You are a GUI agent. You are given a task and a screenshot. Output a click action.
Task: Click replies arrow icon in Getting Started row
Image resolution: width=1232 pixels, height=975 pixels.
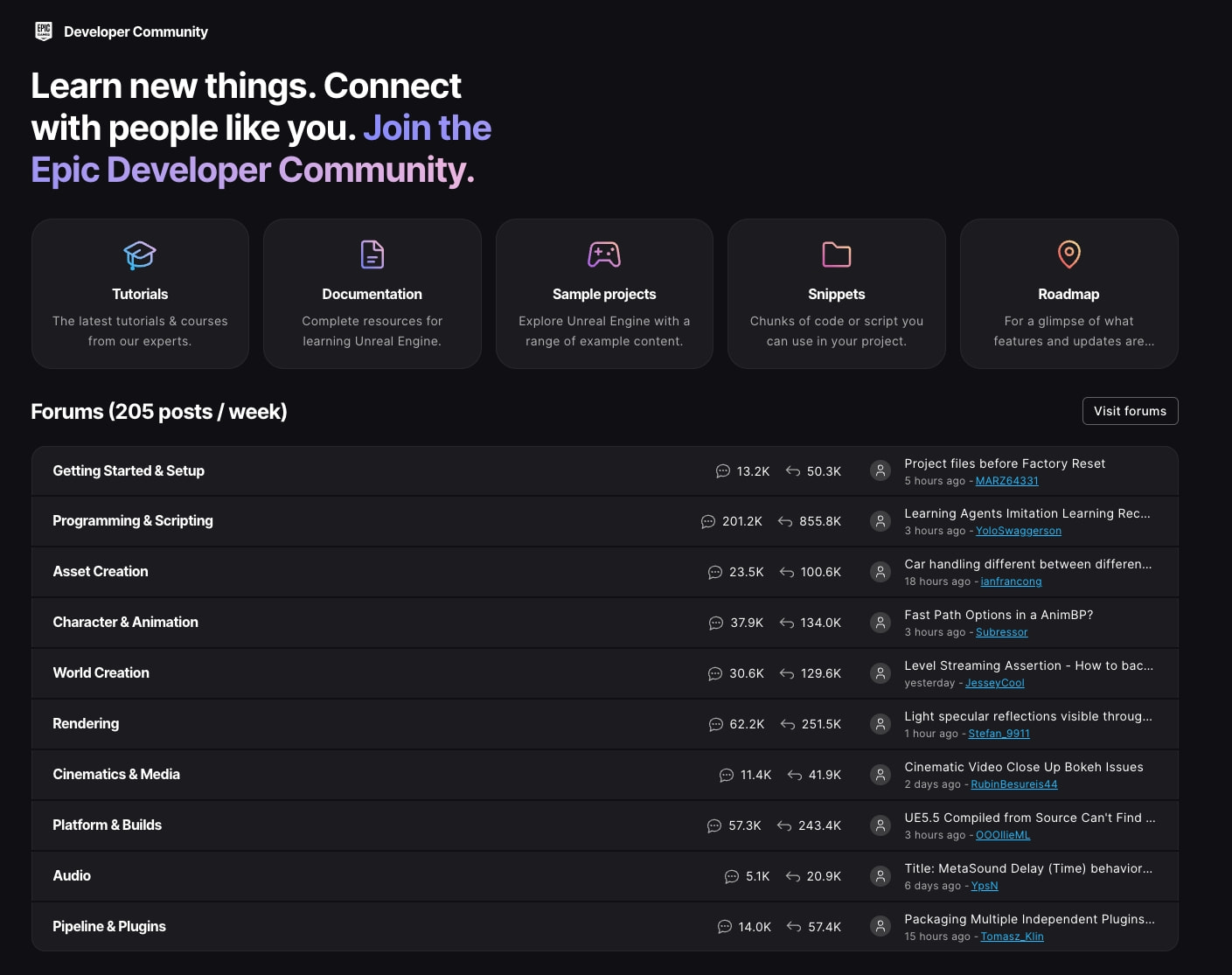click(x=793, y=471)
